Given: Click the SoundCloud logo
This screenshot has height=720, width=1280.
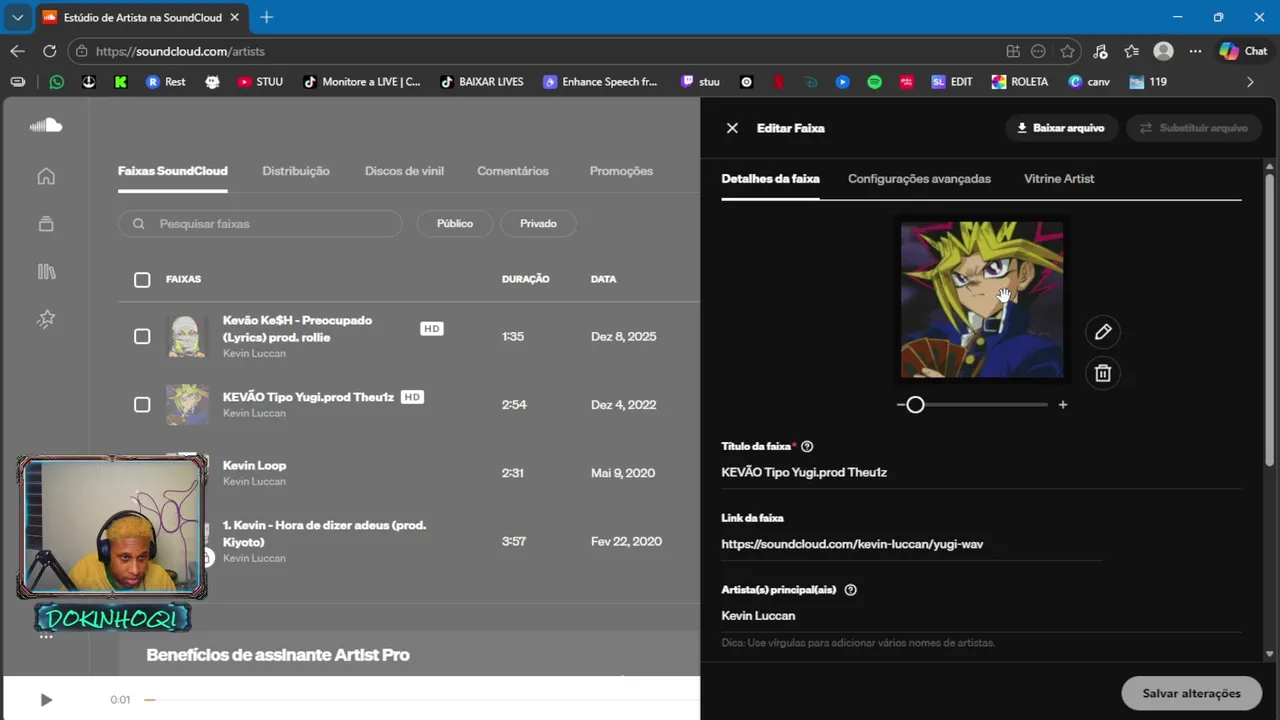Looking at the screenshot, I should point(46,125).
